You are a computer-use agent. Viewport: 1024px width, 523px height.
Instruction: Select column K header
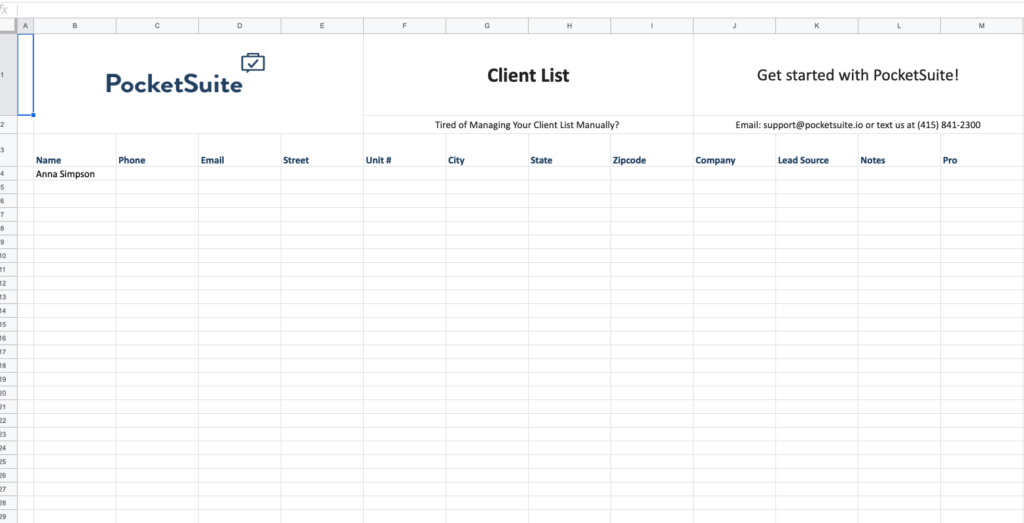pyautogui.click(x=817, y=25)
